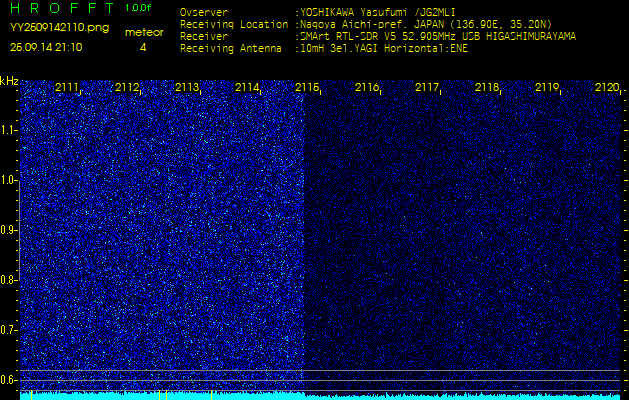Image resolution: width=629 pixels, height=400 pixels.
Task: Click the meteor count value 4
Action: pos(143,47)
